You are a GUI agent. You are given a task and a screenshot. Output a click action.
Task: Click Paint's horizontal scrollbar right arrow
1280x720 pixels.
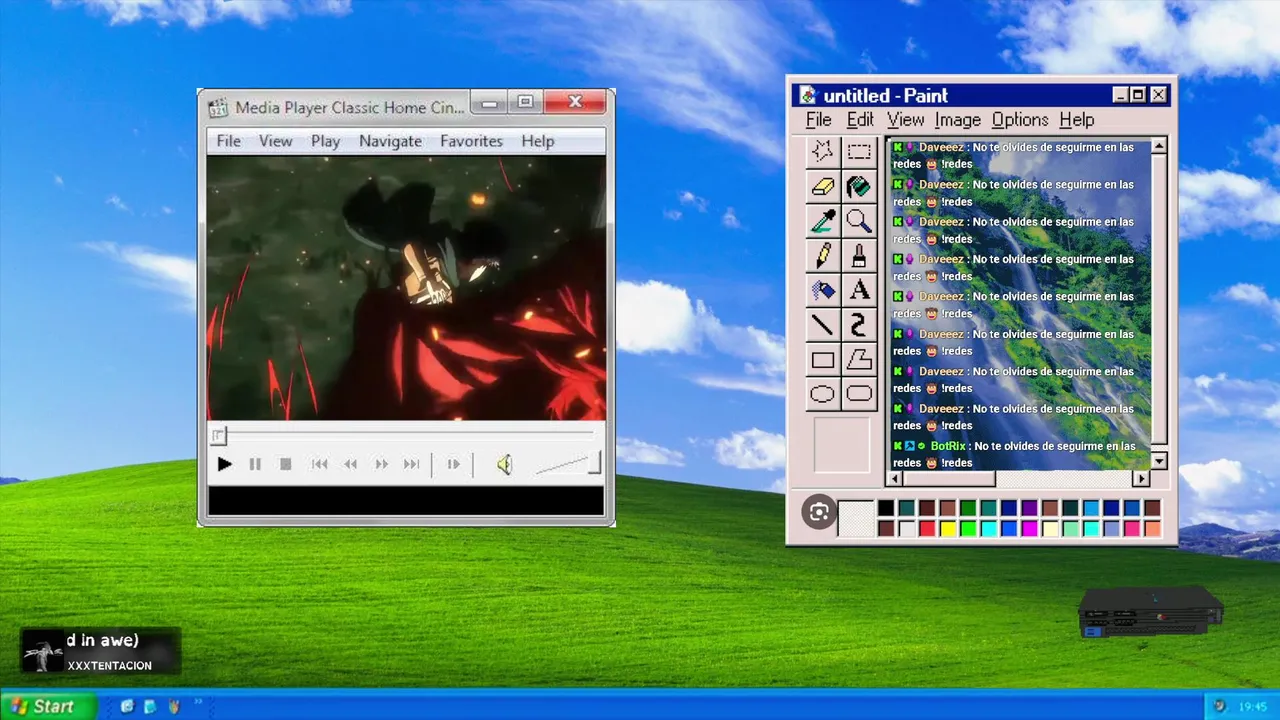(1141, 479)
